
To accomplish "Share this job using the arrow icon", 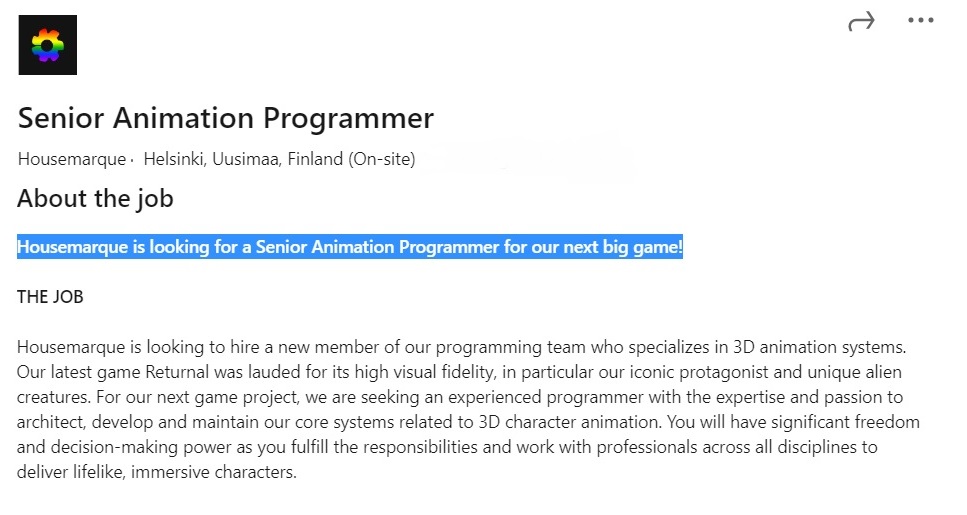I will (x=861, y=21).
